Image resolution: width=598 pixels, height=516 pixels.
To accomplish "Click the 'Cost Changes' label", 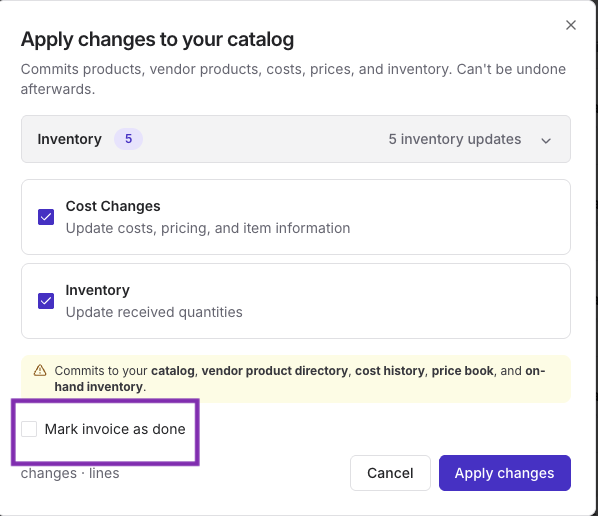I will pos(113,206).
